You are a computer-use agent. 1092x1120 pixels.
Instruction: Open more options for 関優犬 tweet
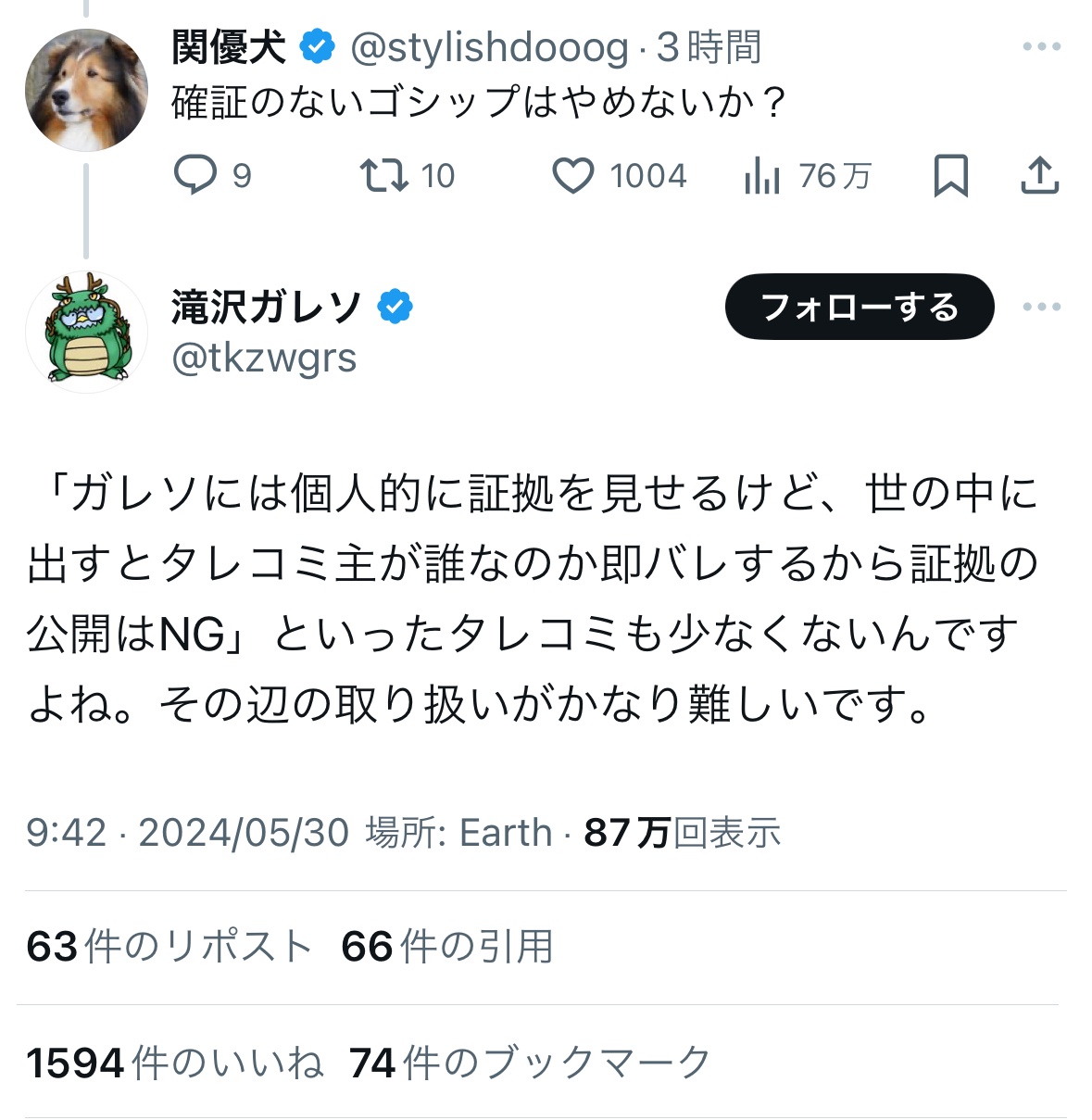pos(1041,46)
